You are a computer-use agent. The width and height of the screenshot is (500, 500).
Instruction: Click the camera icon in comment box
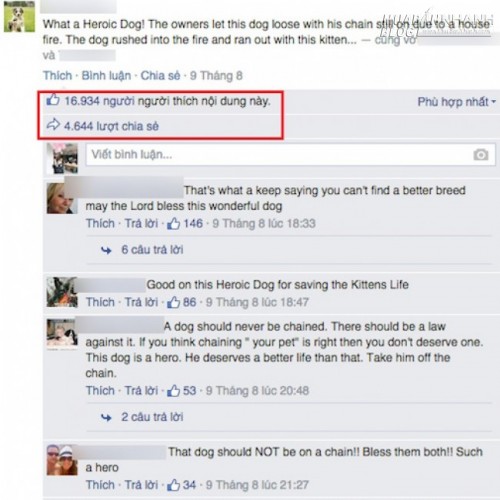point(480,155)
